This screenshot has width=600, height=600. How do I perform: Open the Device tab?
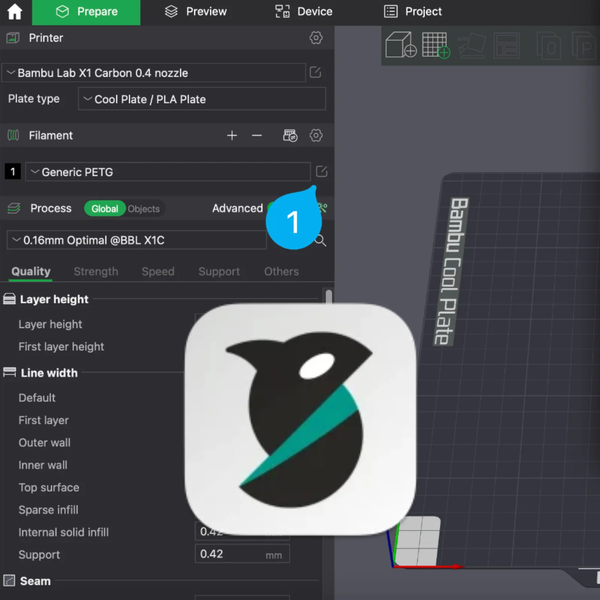pyautogui.click(x=304, y=12)
